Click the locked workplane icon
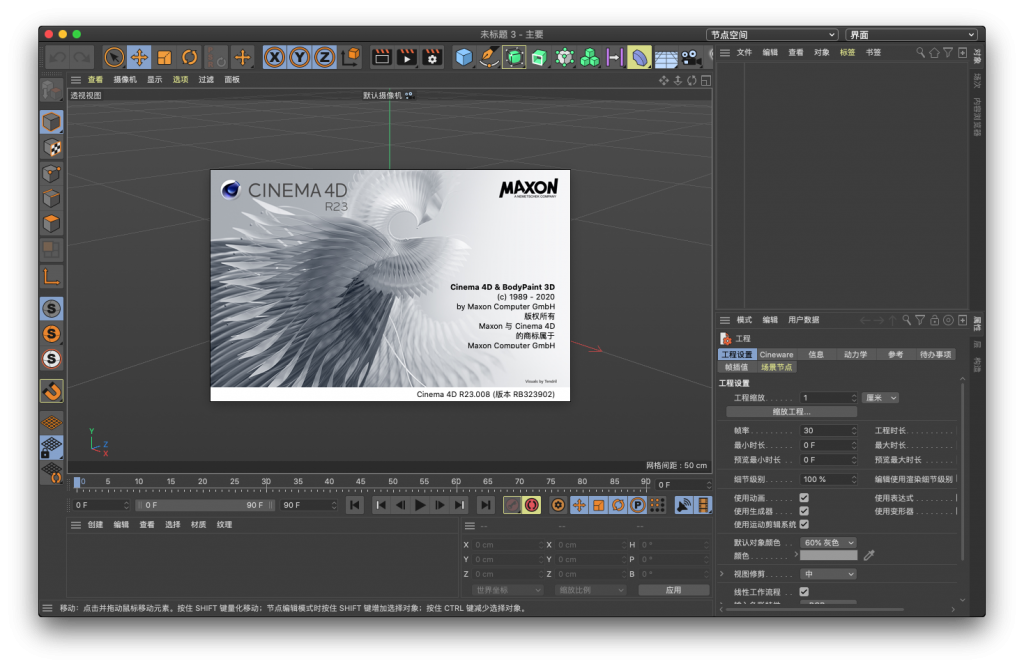Image resolution: width=1024 pixels, height=668 pixels. pyautogui.click(x=52, y=447)
